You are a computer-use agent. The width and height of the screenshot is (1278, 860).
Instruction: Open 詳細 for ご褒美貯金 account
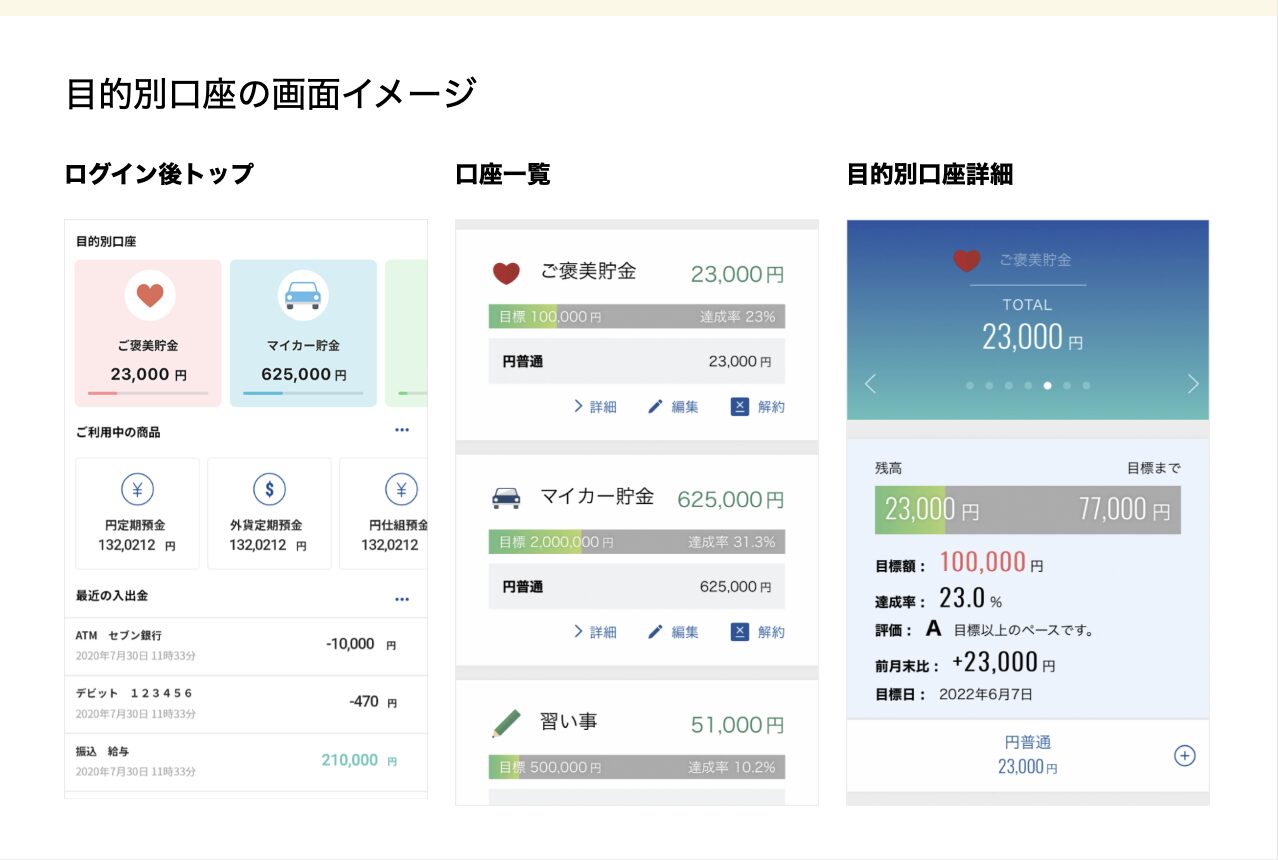tap(595, 407)
